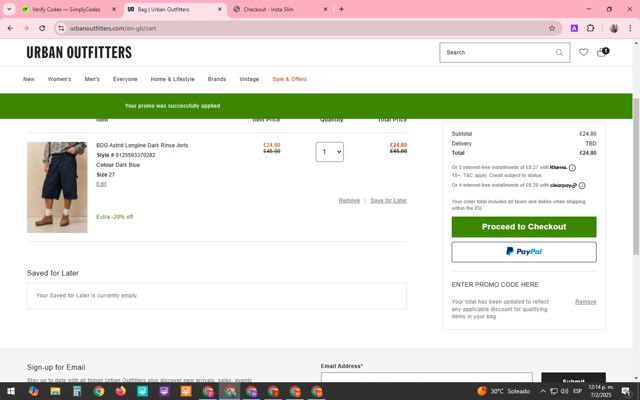Bookmark this page with star icon
This screenshot has width=640, height=400.
coord(552,28)
